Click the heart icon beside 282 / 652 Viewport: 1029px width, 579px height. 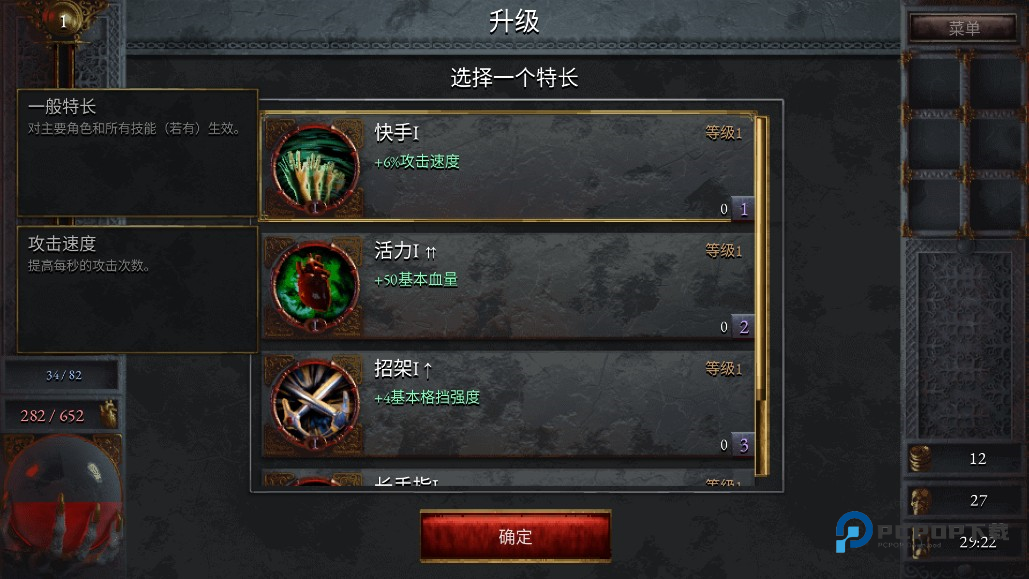point(108,414)
